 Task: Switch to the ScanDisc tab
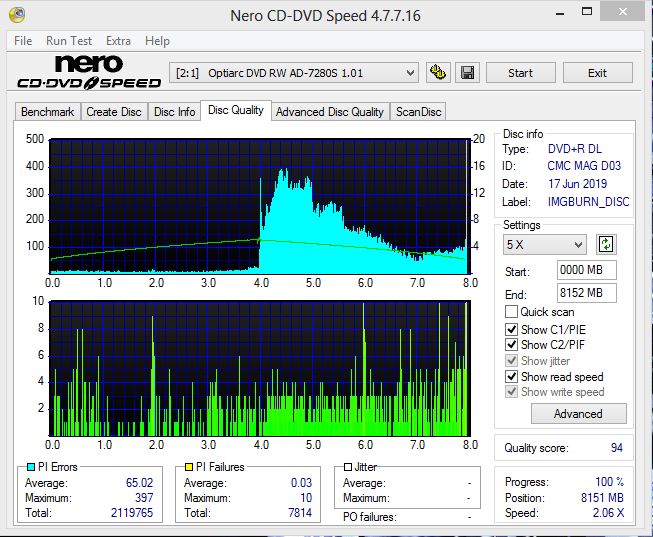tap(419, 112)
